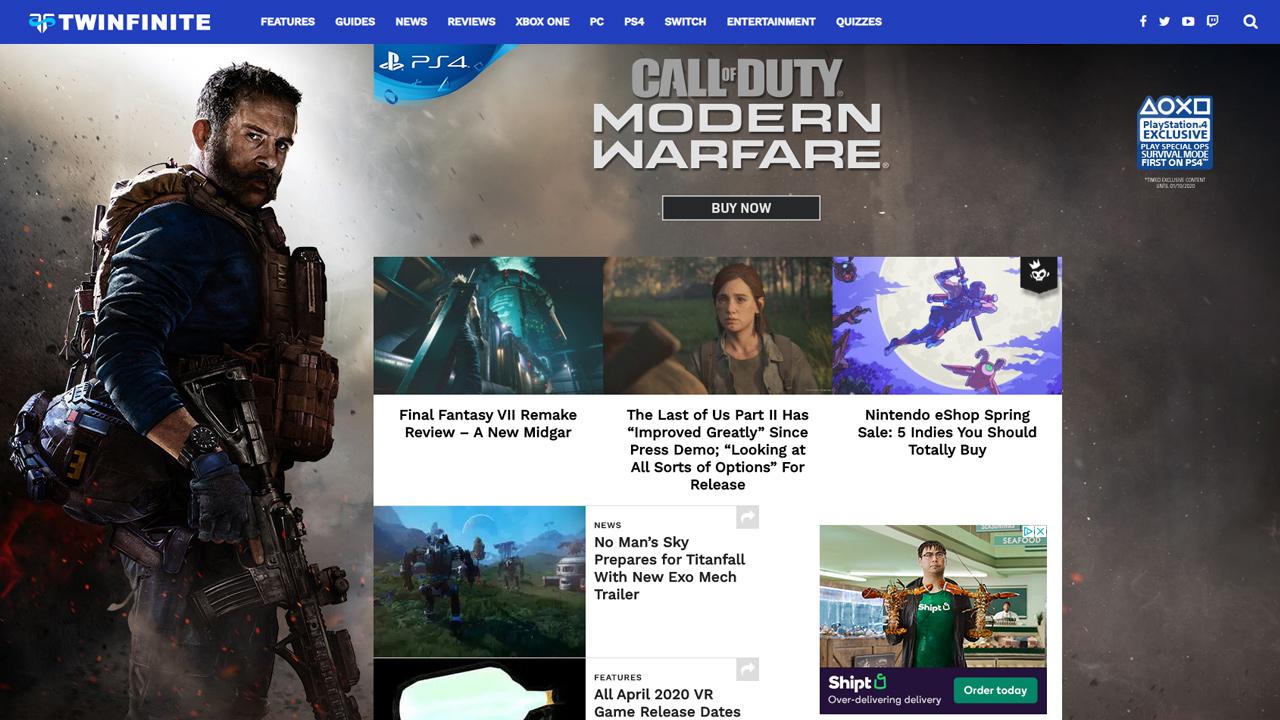Screen dimensions: 1280x720
Task: Click the AdChoices icon on Shipt ad
Action: [1029, 531]
